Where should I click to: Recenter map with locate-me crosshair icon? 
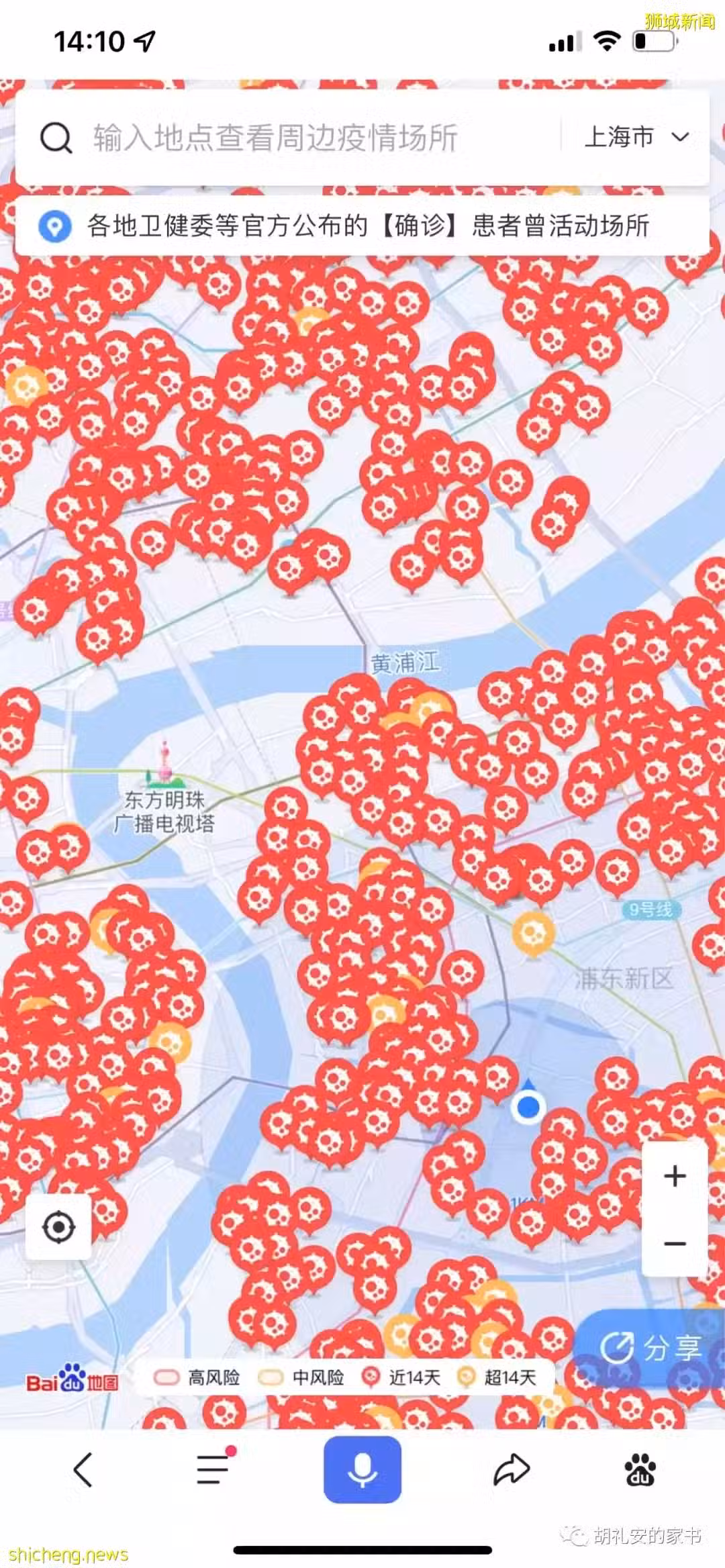(x=58, y=1228)
